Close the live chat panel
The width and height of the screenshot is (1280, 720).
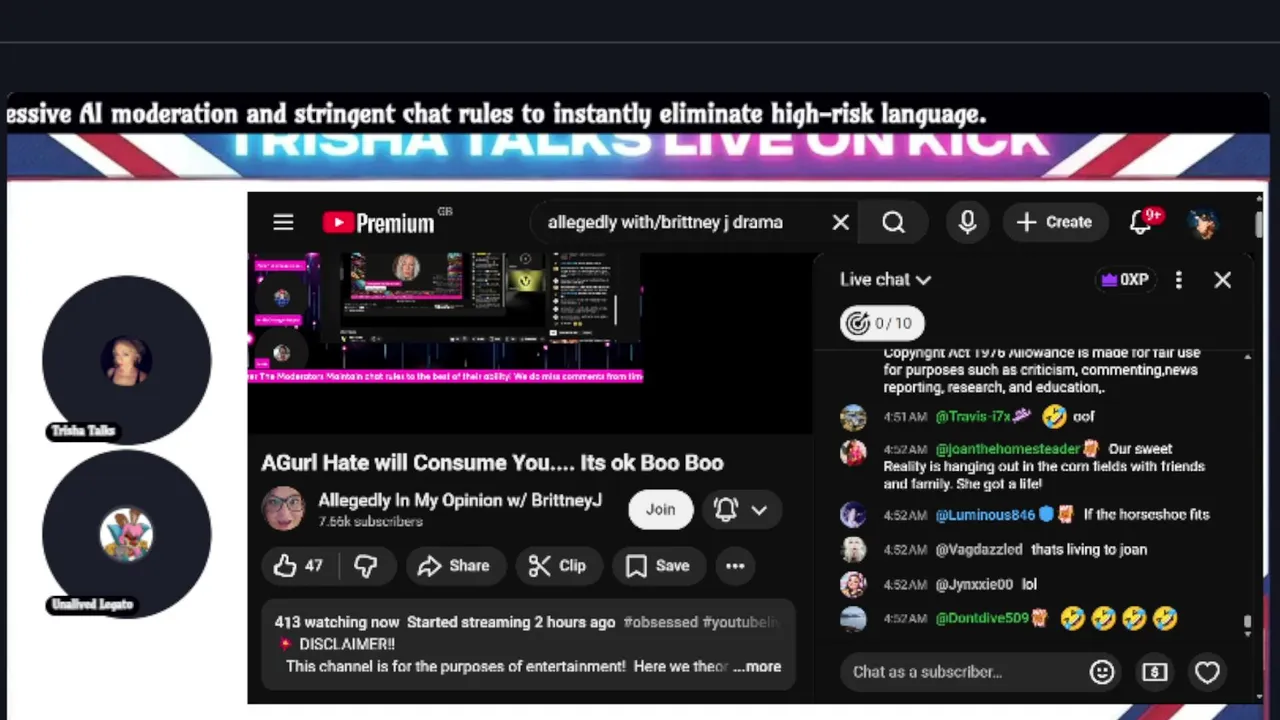tap(1222, 280)
